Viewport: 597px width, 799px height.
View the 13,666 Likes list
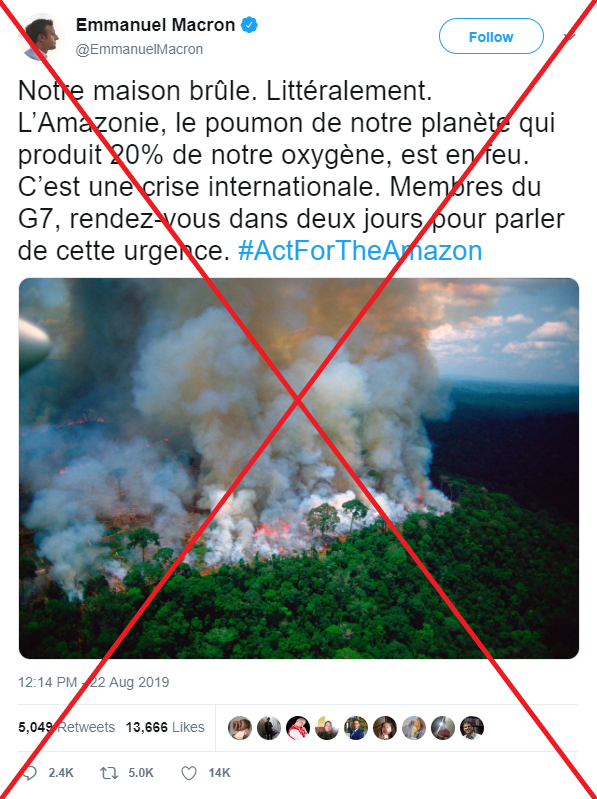165,727
